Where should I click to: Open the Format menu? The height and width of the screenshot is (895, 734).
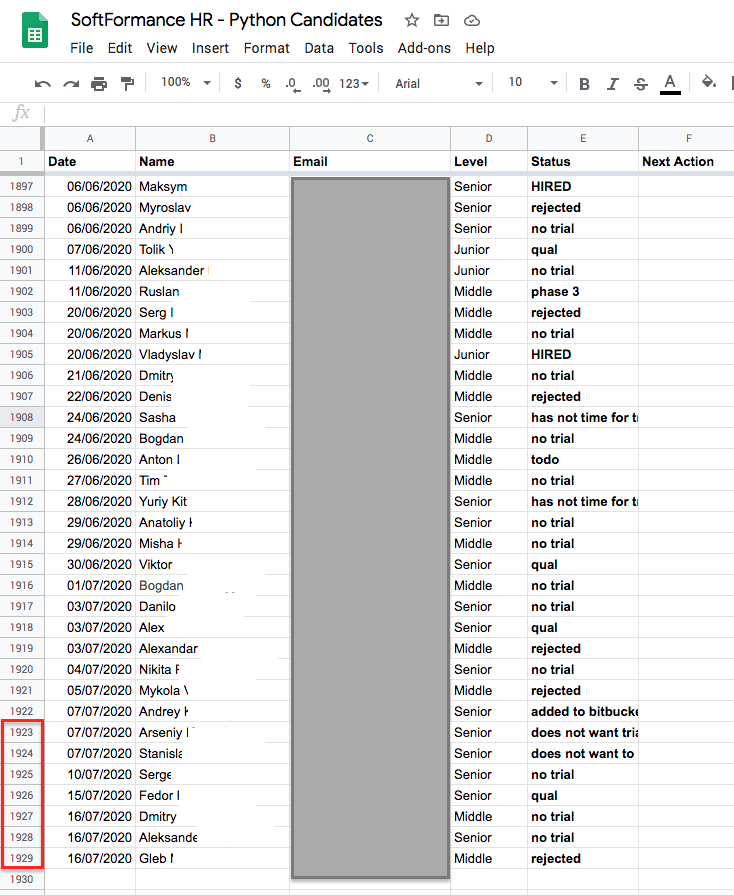pyautogui.click(x=266, y=48)
